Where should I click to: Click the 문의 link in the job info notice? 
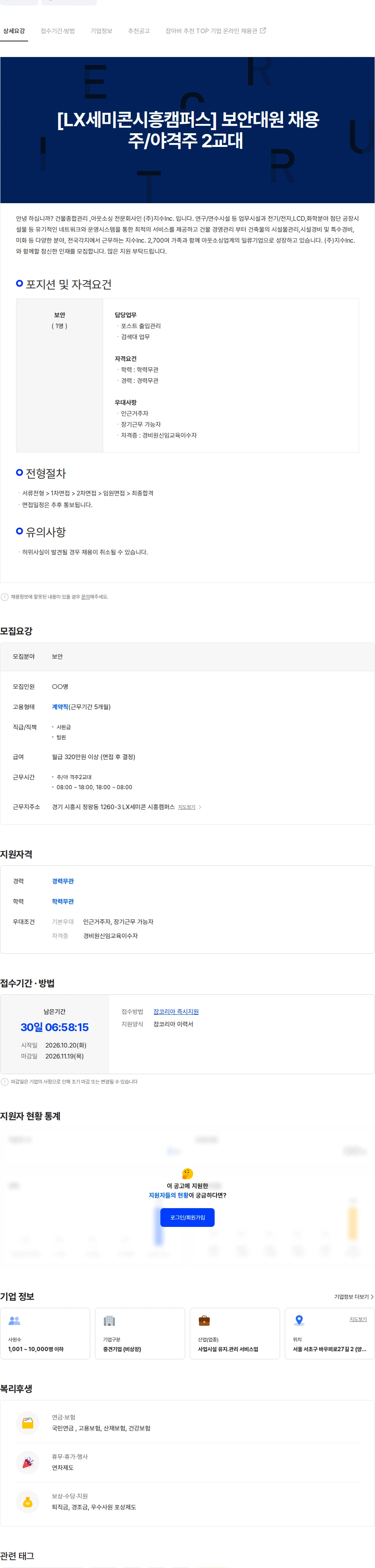[x=86, y=597]
